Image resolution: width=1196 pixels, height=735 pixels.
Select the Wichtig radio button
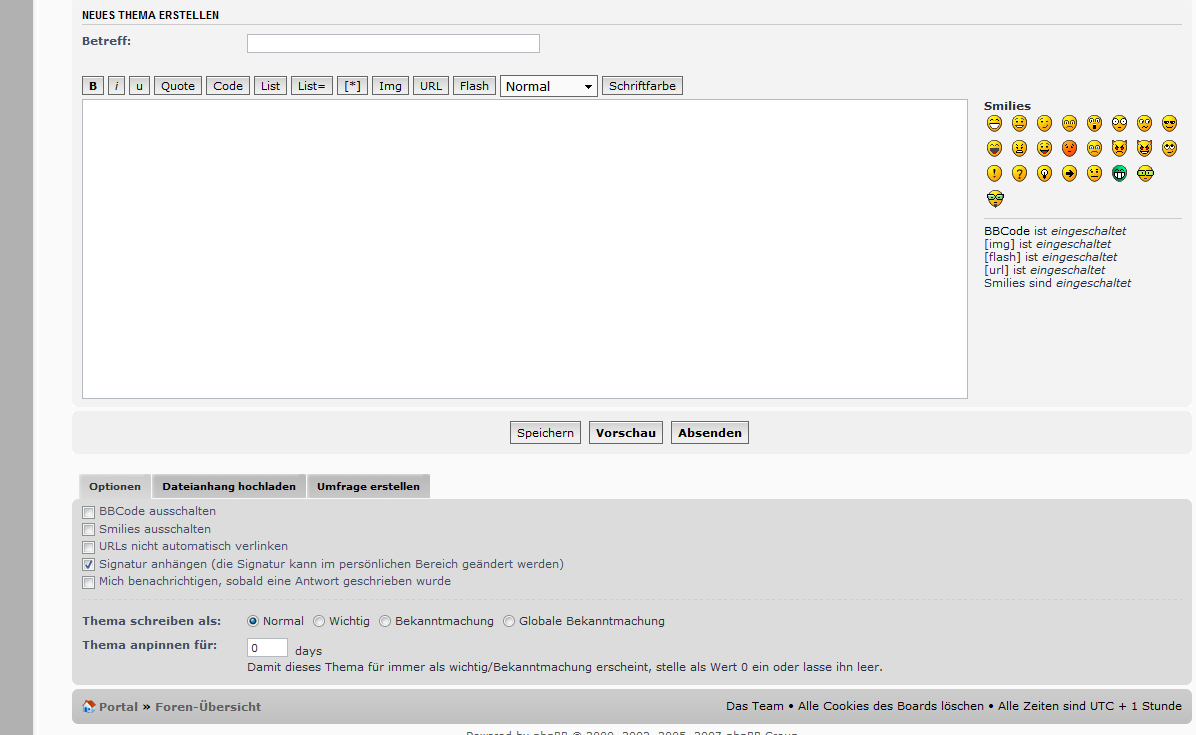319,621
